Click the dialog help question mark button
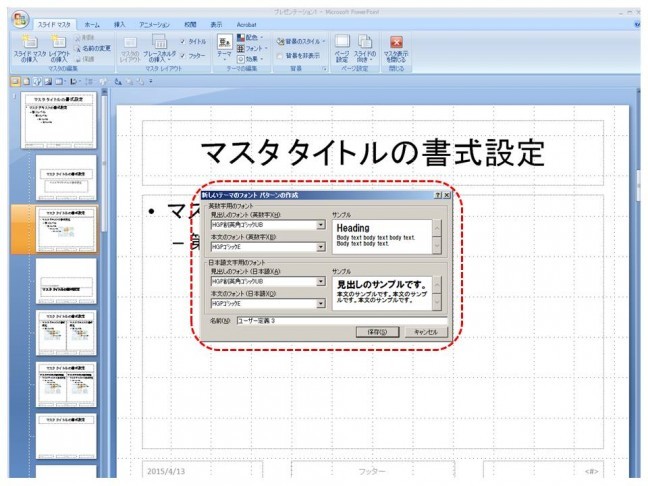Image resolution: width=648 pixels, height=486 pixels. coord(438,195)
